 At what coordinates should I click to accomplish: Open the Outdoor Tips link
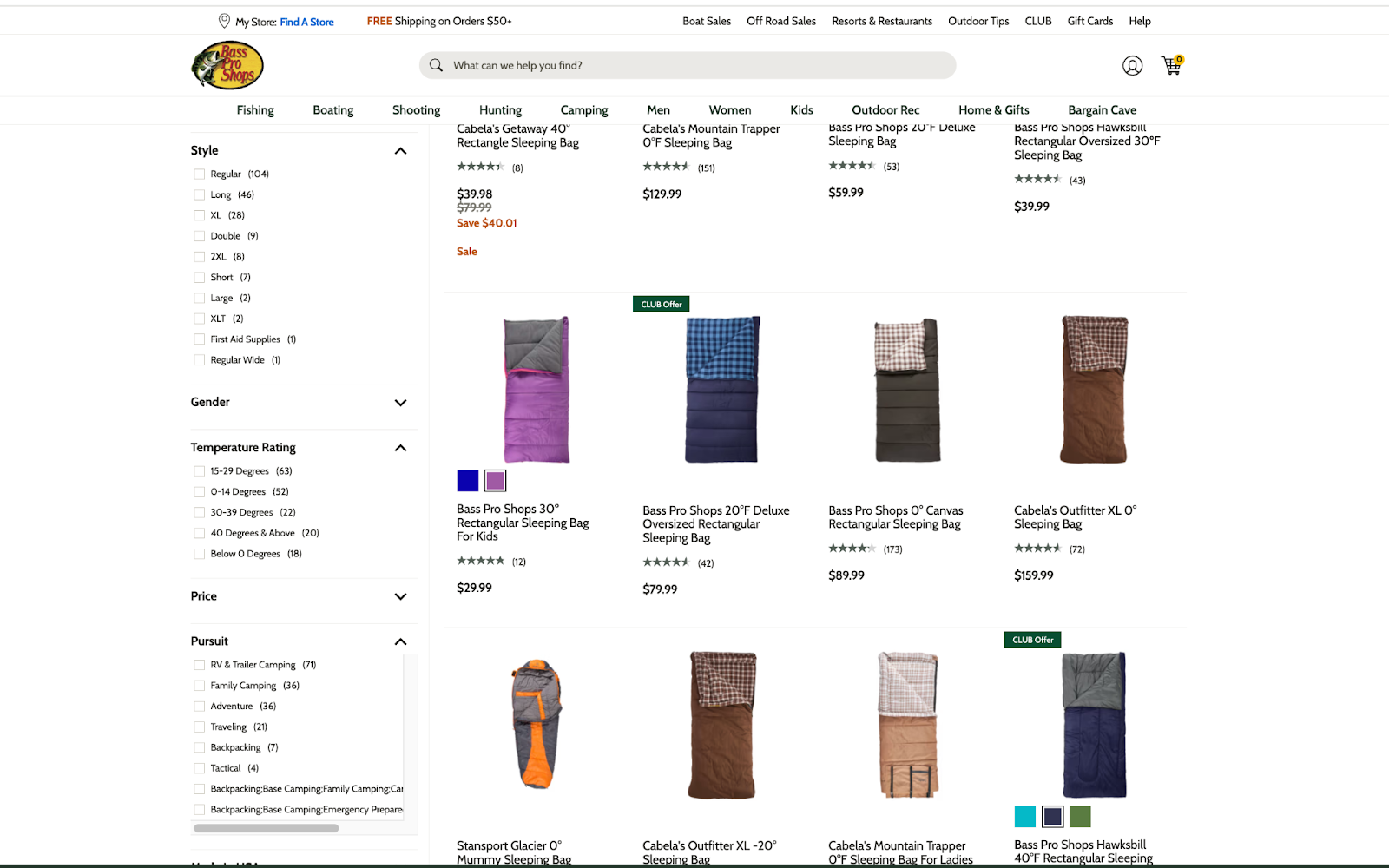click(978, 21)
